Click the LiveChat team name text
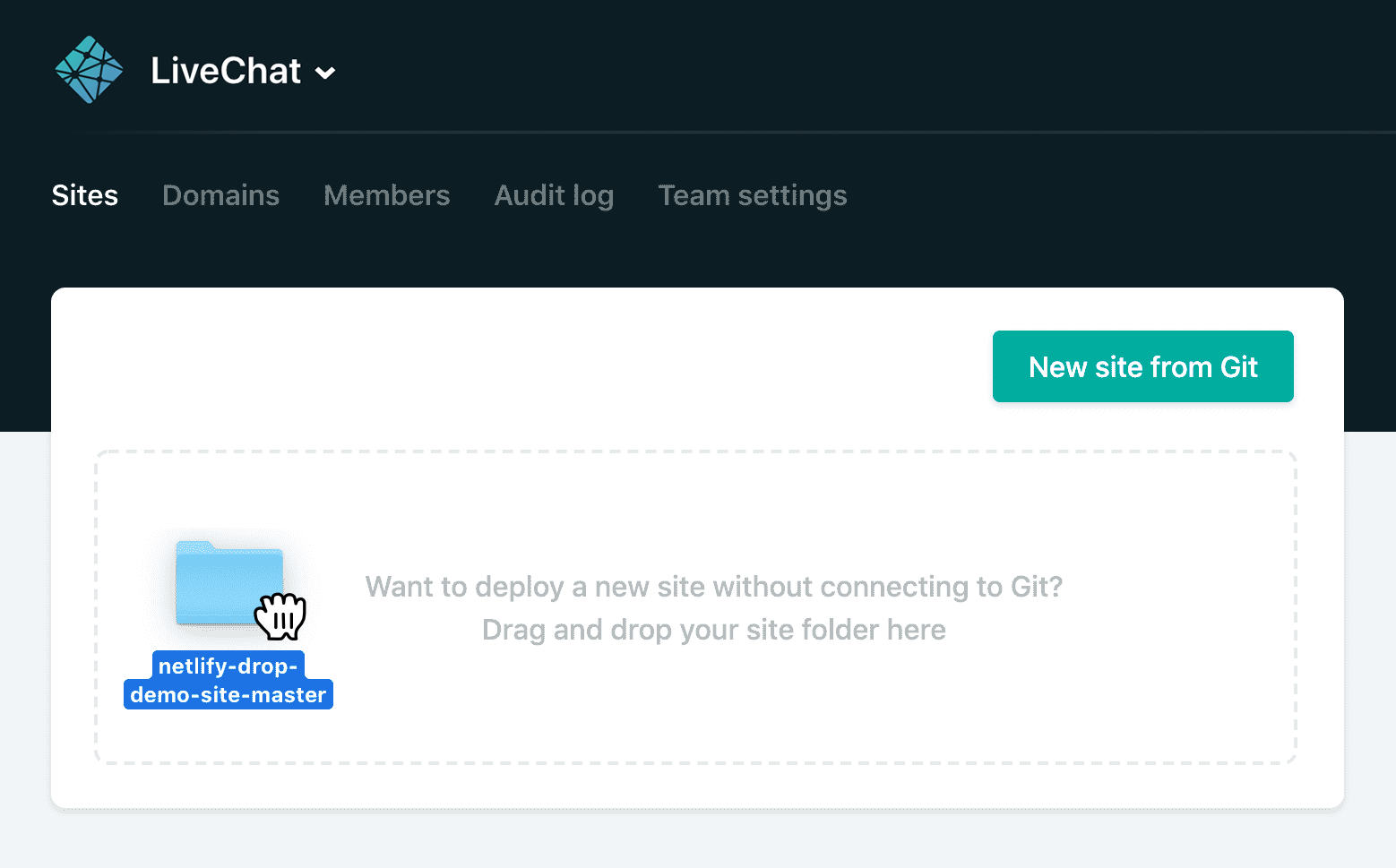1396x868 pixels. 224,71
